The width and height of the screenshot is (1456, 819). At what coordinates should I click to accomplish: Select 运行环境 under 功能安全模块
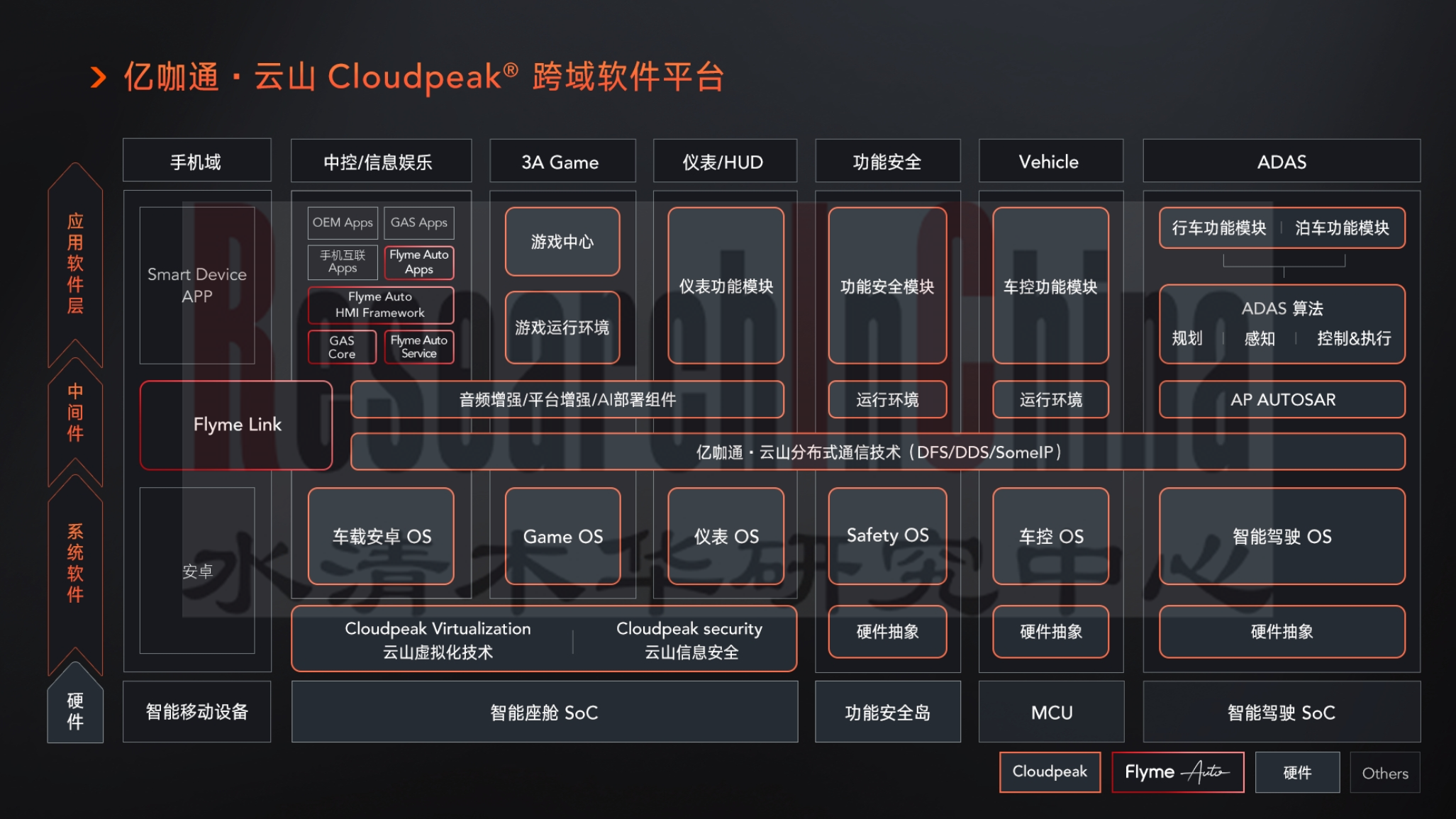[x=887, y=399]
